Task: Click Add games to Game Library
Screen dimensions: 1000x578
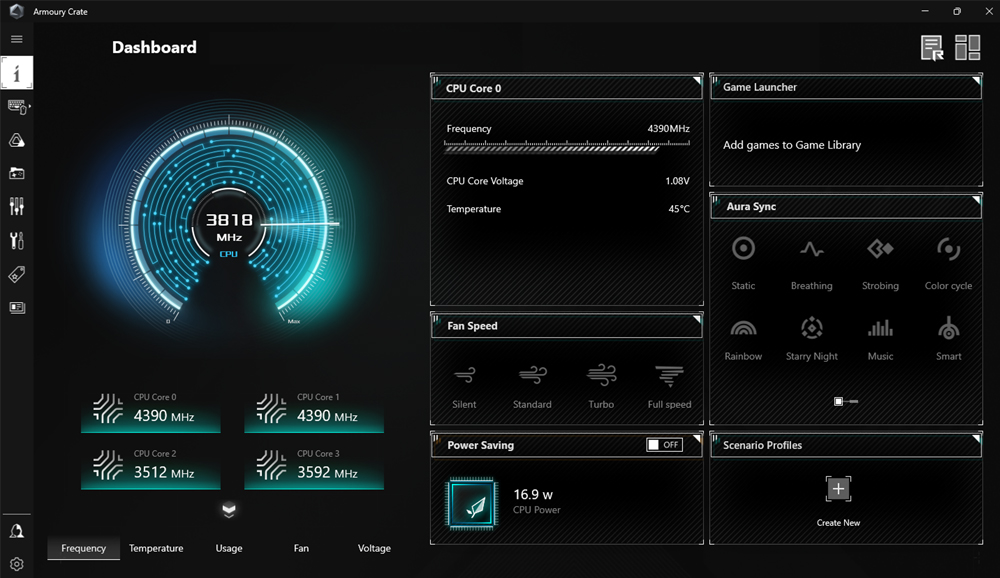Action: click(x=791, y=145)
